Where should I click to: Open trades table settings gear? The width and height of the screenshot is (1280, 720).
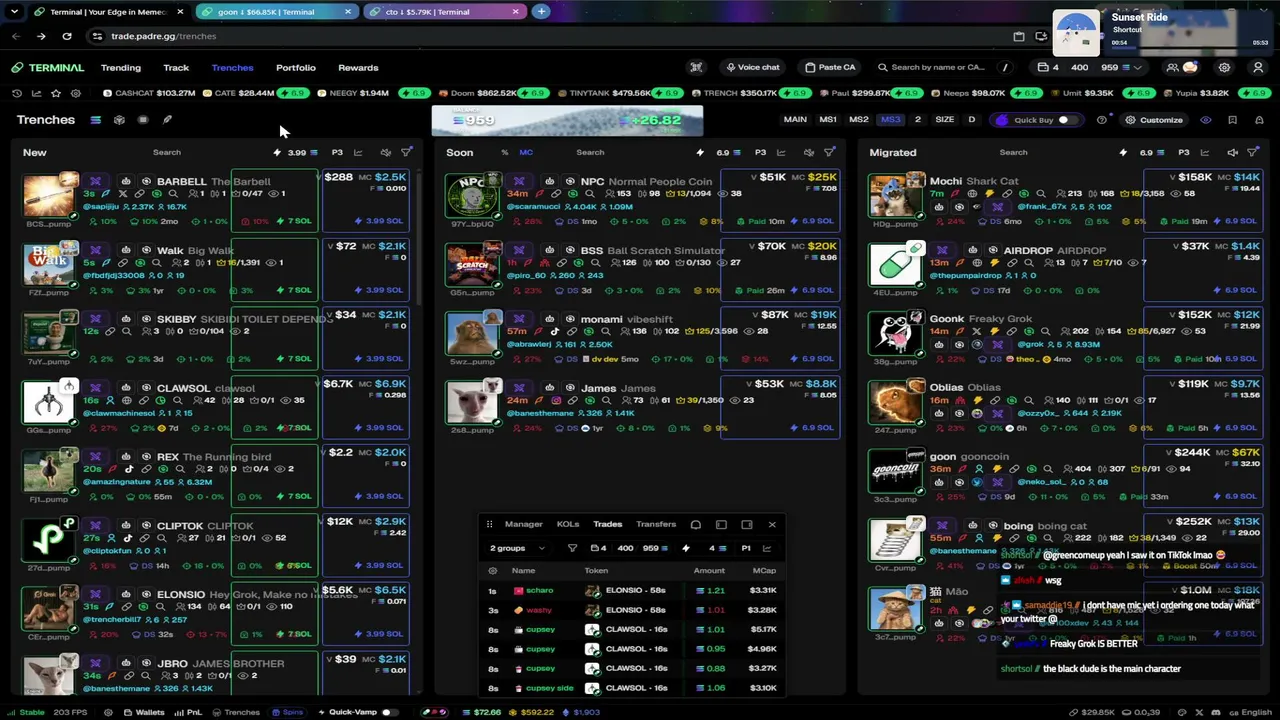point(492,571)
